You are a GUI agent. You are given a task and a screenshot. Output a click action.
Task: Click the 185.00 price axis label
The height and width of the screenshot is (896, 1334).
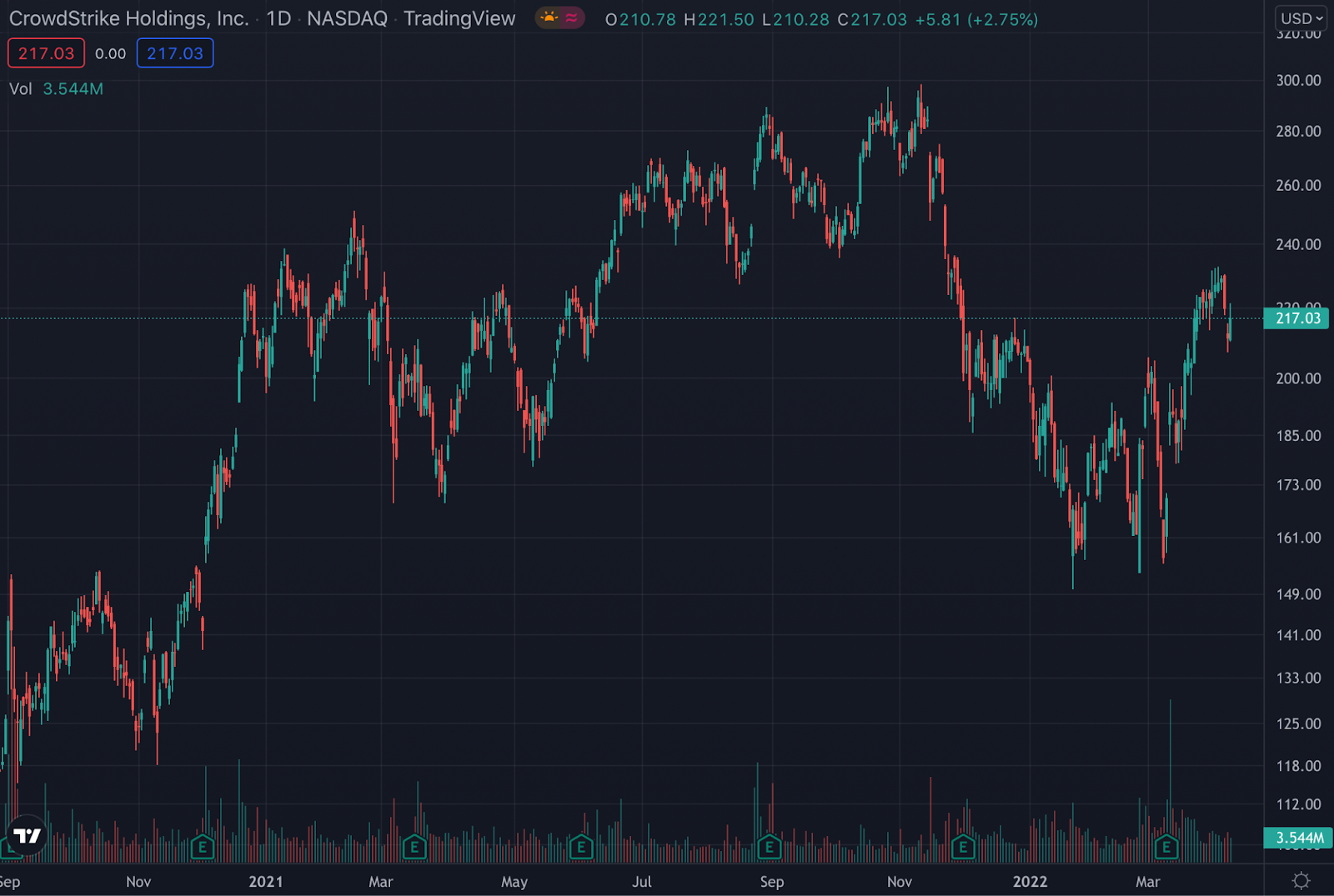pyautogui.click(x=1298, y=435)
